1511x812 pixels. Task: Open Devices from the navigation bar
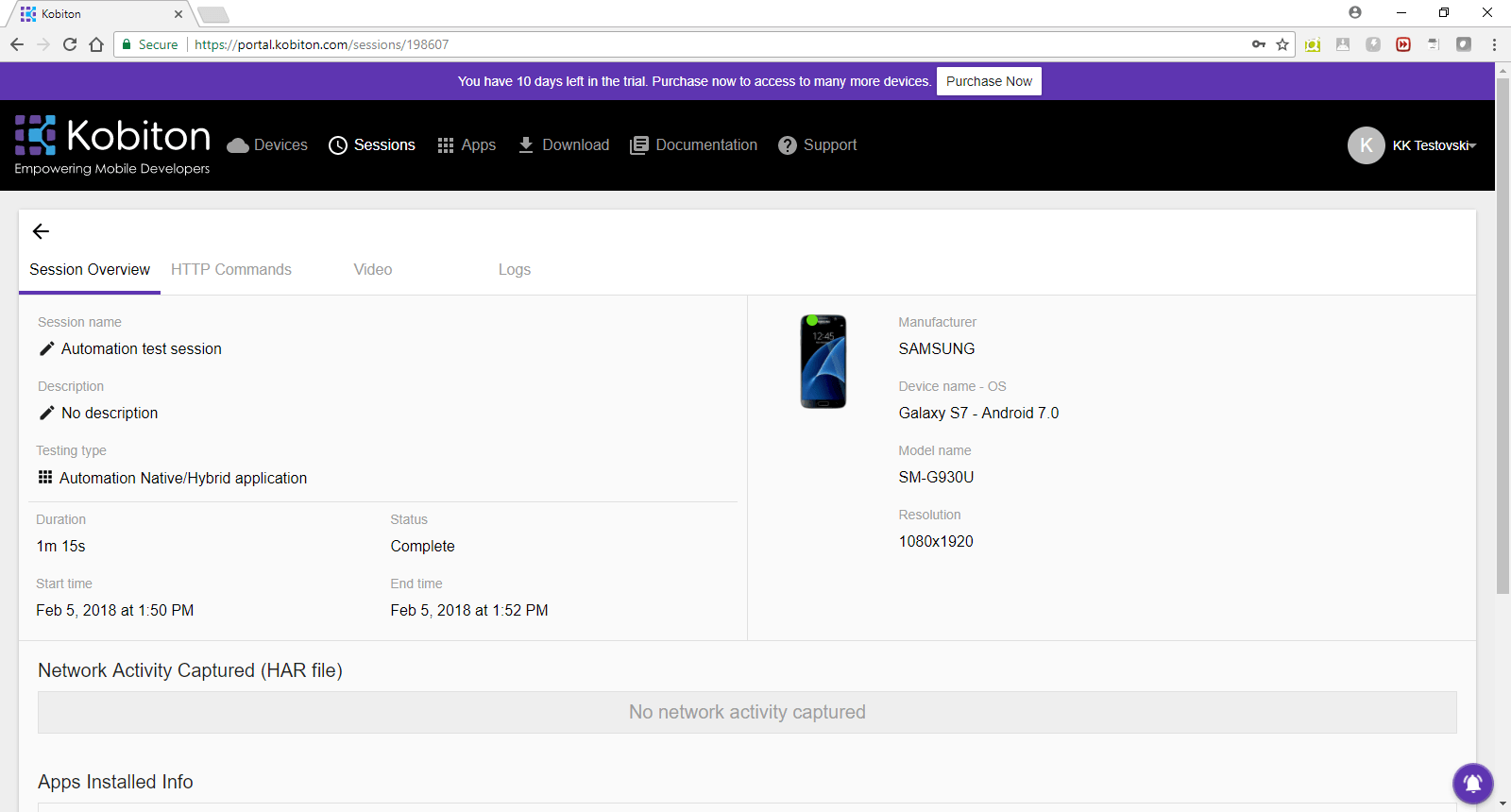coord(267,144)
